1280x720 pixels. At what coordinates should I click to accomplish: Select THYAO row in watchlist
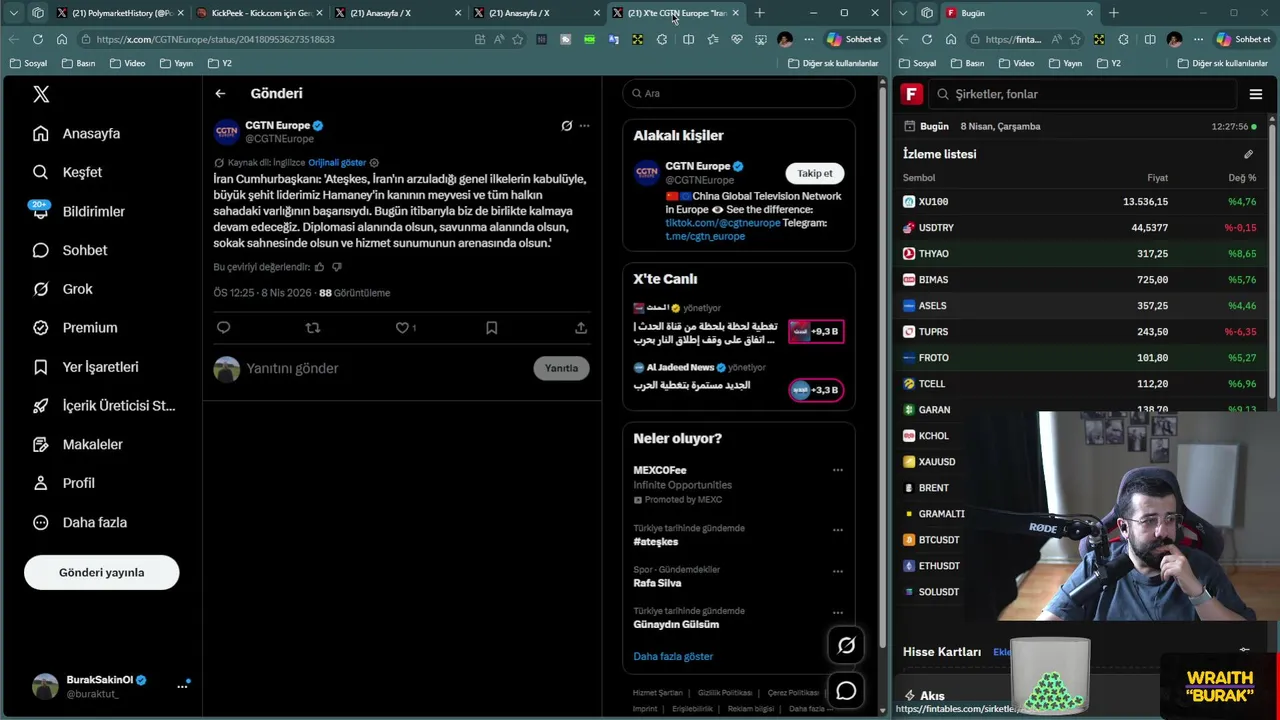tap(1080, 253)
